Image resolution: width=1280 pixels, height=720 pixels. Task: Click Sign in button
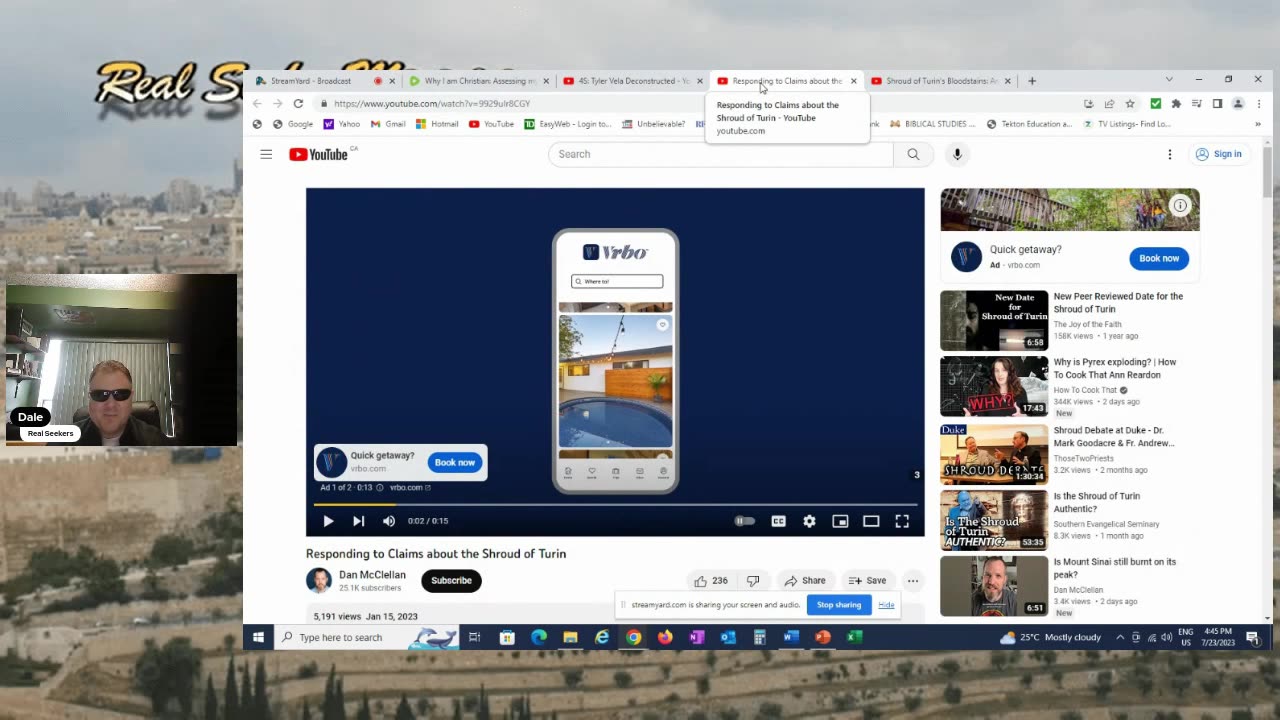click(x=1218, y=154)
